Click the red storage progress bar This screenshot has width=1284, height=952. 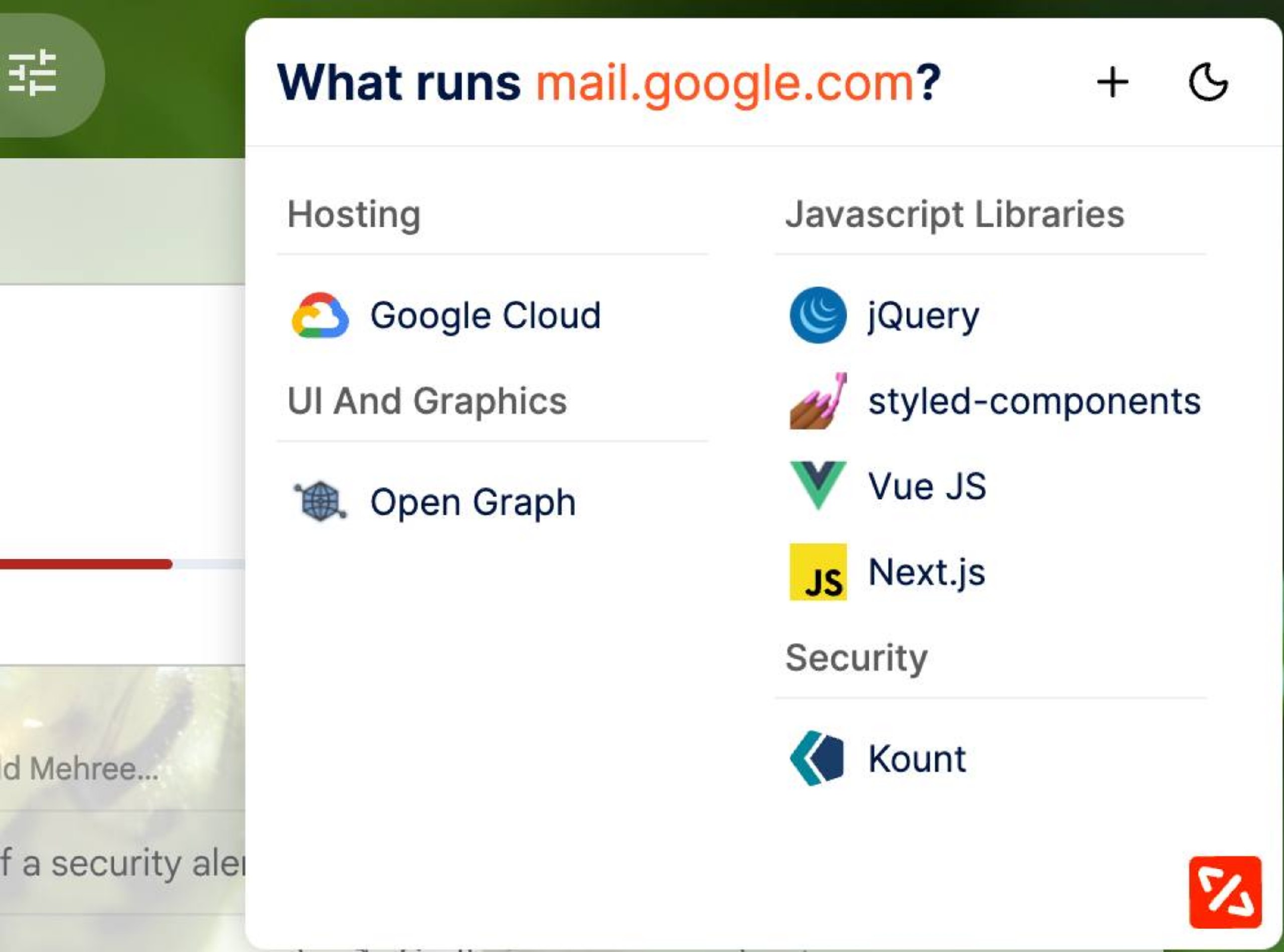coord(86,564)
